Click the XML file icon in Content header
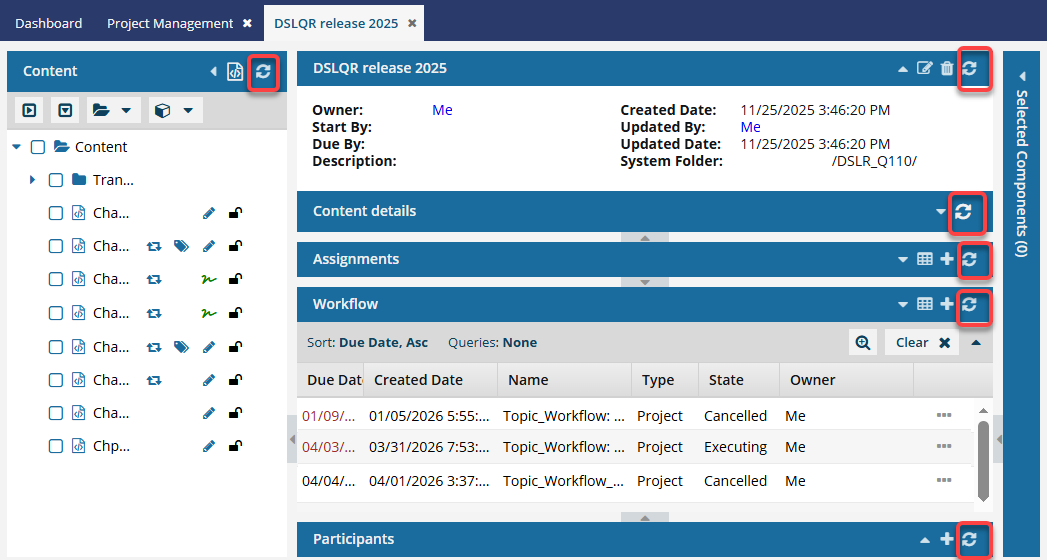Viewport: 1047px width, 560px height. [235, 71]
